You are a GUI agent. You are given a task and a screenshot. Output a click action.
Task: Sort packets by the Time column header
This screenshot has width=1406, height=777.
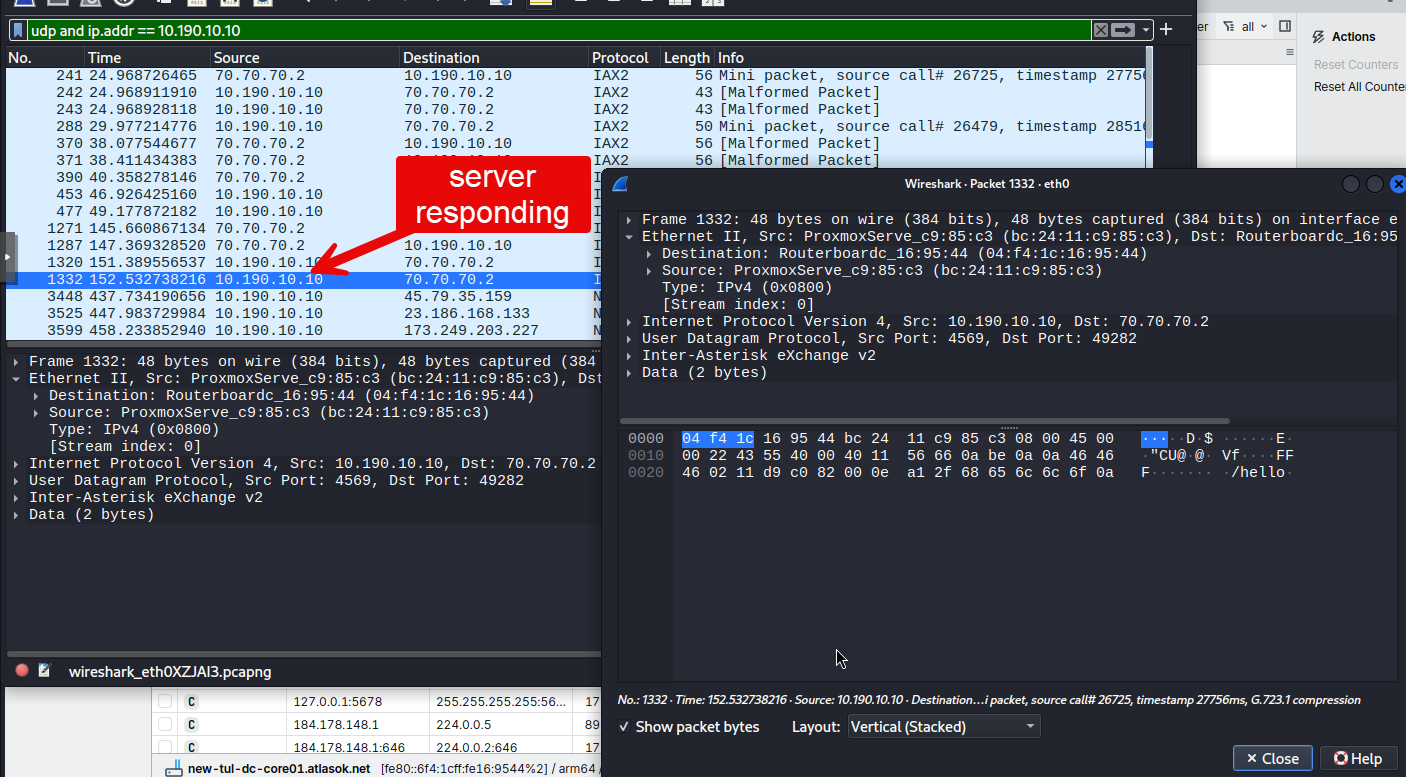click(x=147, y=58)
